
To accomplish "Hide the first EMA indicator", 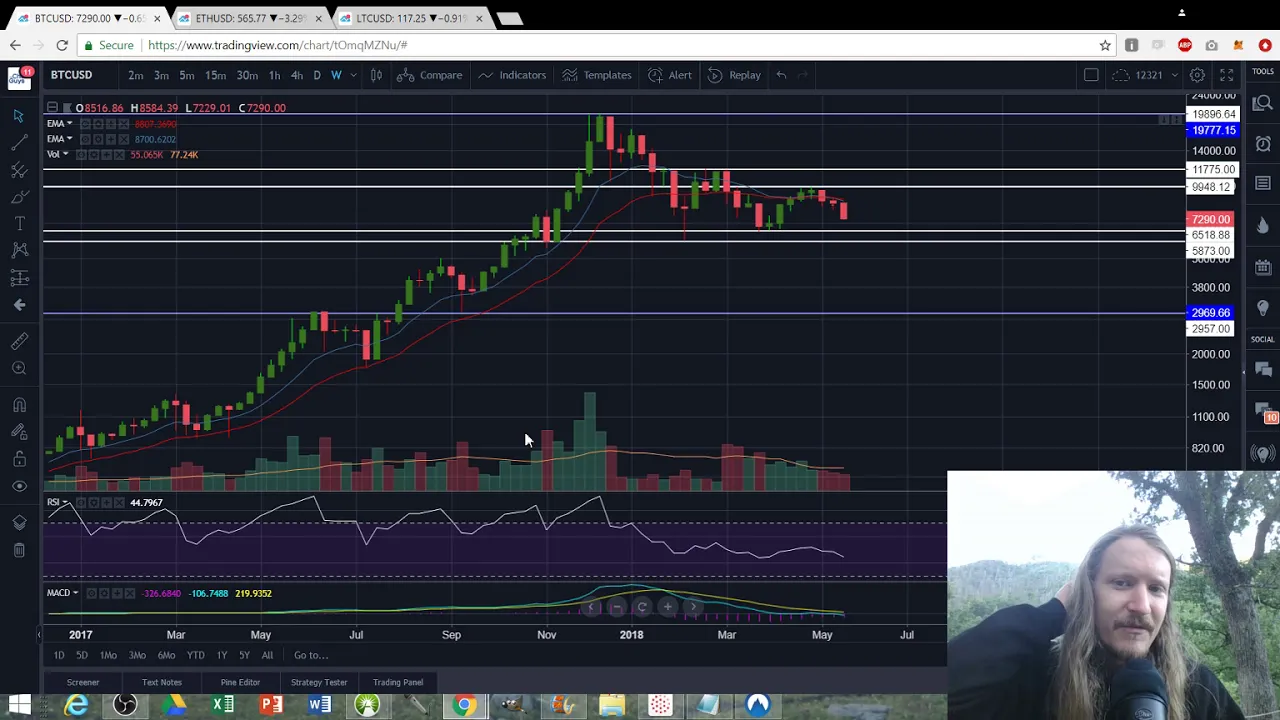I will 85,124.
